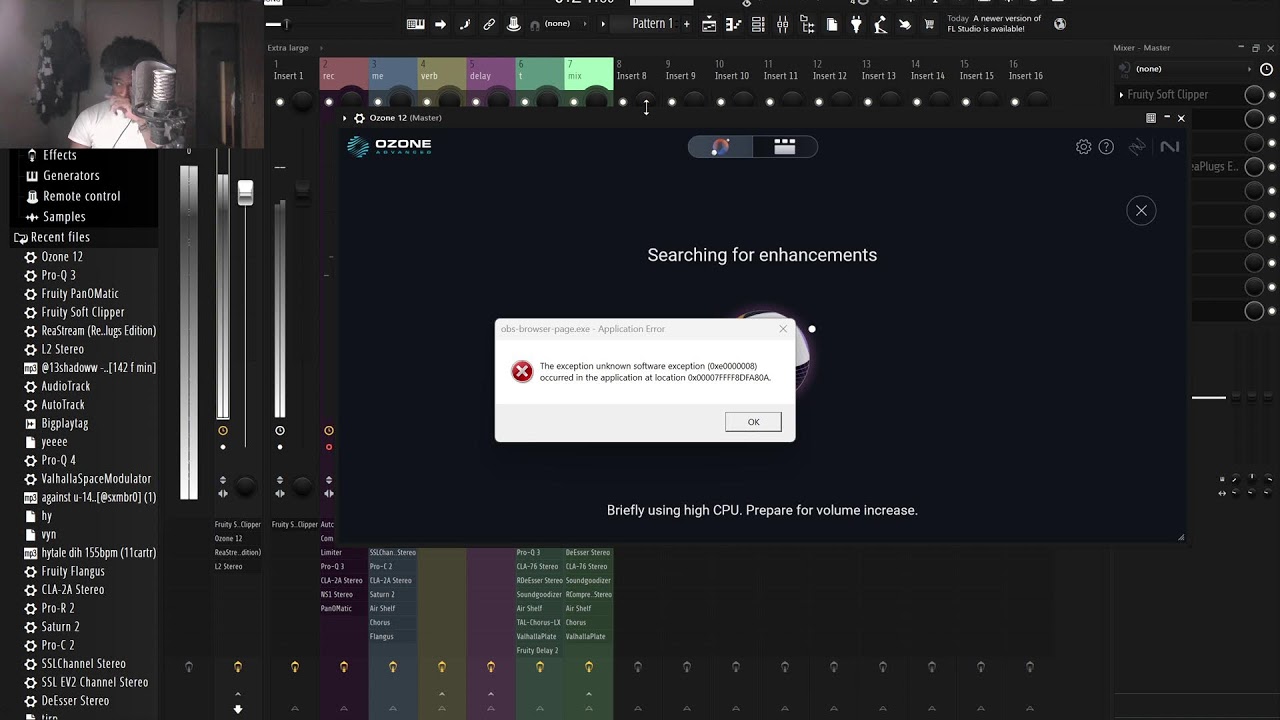
Task: Open the typing keyboard to piano icon
Action: coord(415,24)
